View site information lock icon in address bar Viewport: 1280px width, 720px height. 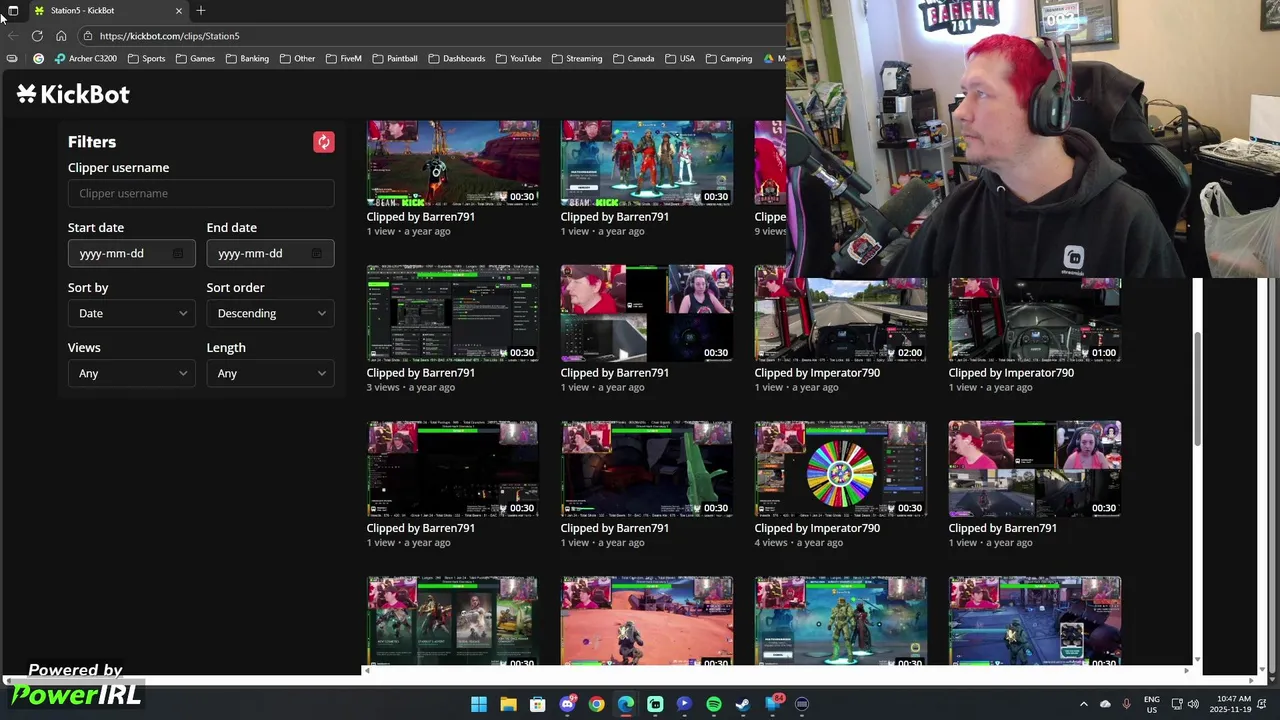88,36
